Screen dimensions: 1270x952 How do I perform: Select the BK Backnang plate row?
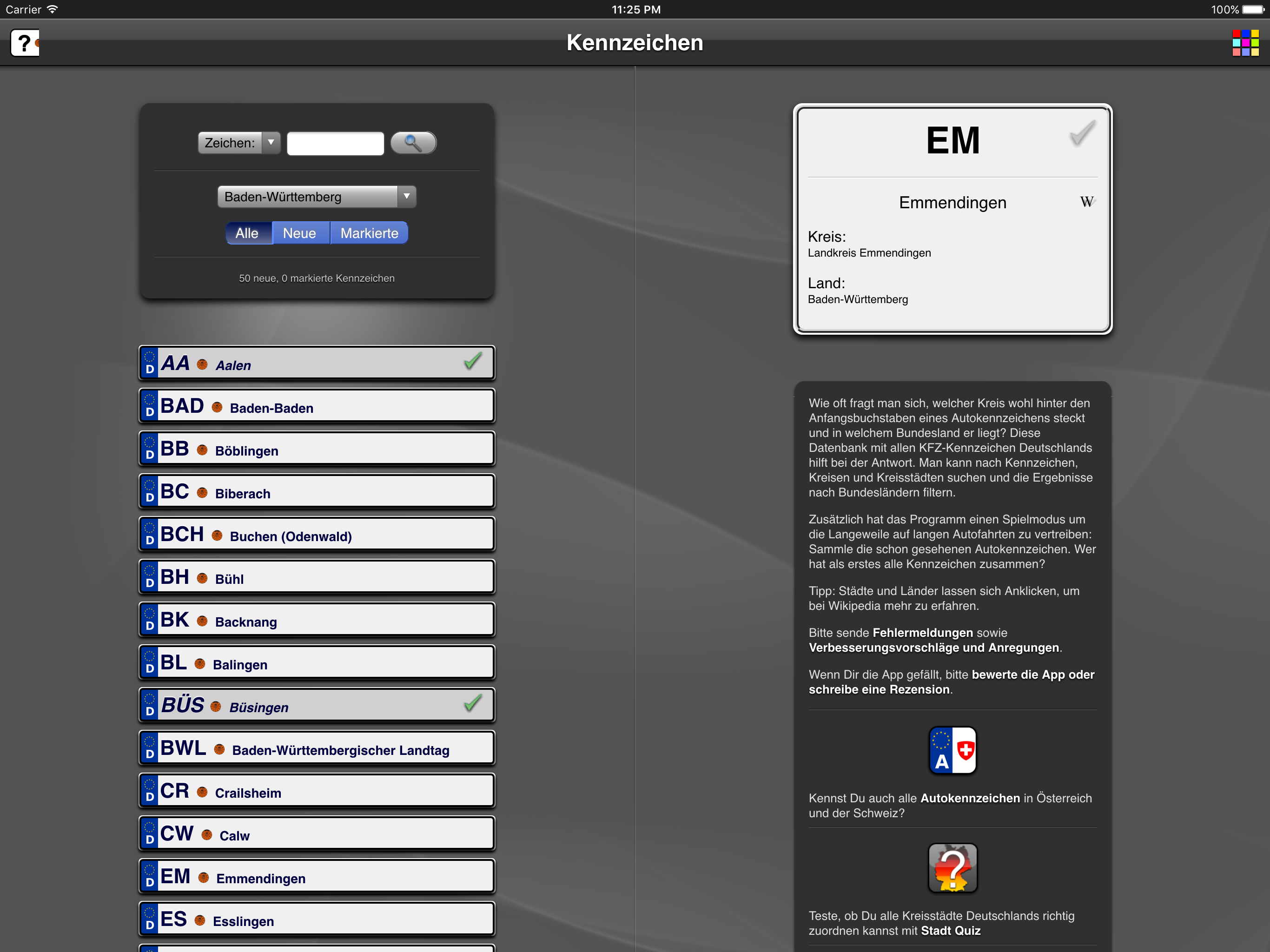pyautogui.click(x=317, y=620)
